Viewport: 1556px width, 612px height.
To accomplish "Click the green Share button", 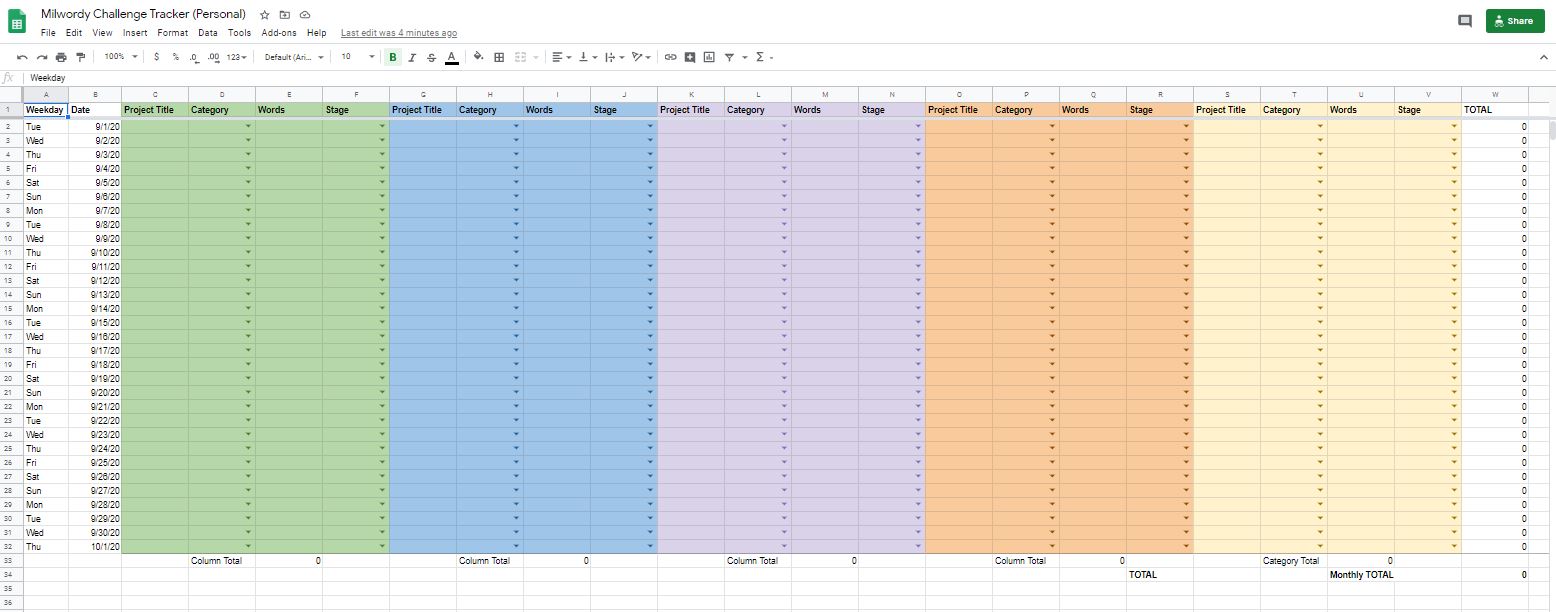I will [1514, 21].
